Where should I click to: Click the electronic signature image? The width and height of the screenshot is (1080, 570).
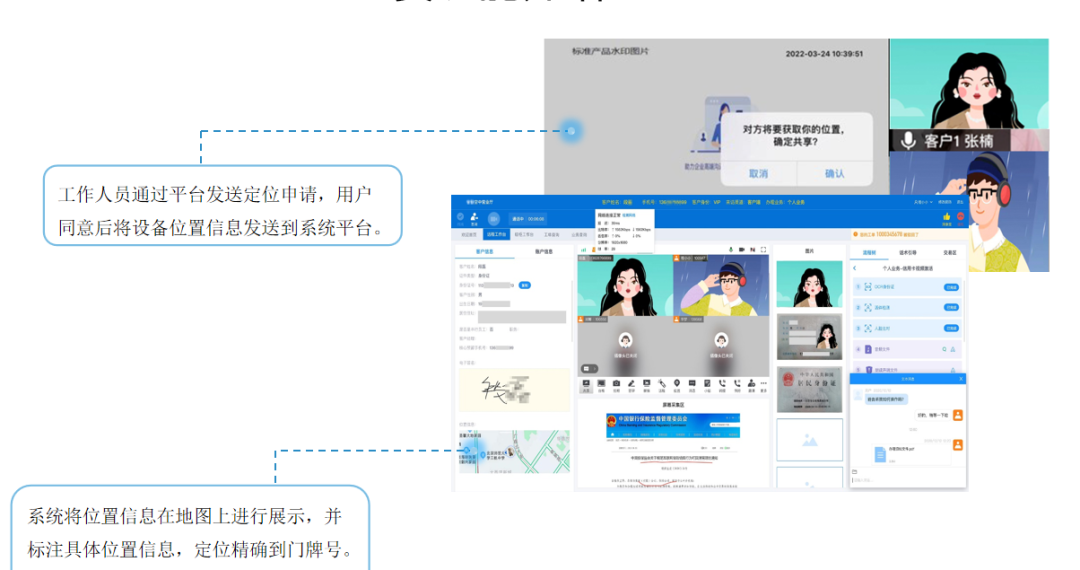point(515,390)
